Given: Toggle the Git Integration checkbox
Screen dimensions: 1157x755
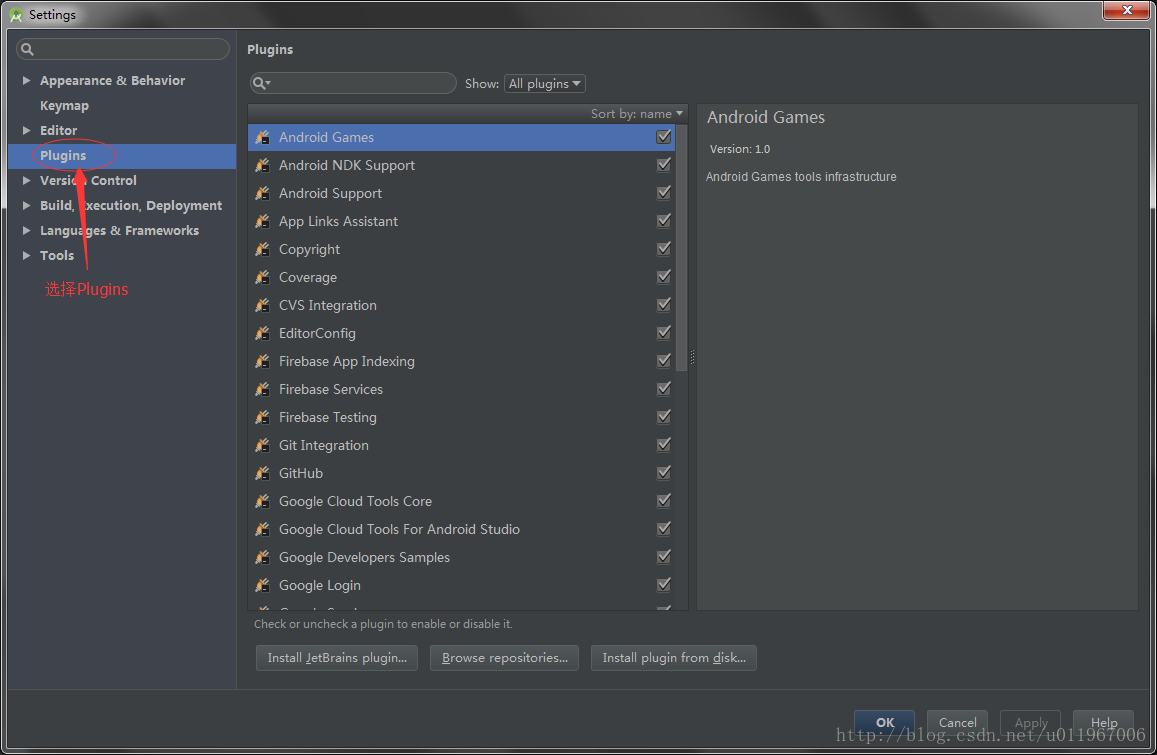Looking at the screenshot, I should point(663,445).
